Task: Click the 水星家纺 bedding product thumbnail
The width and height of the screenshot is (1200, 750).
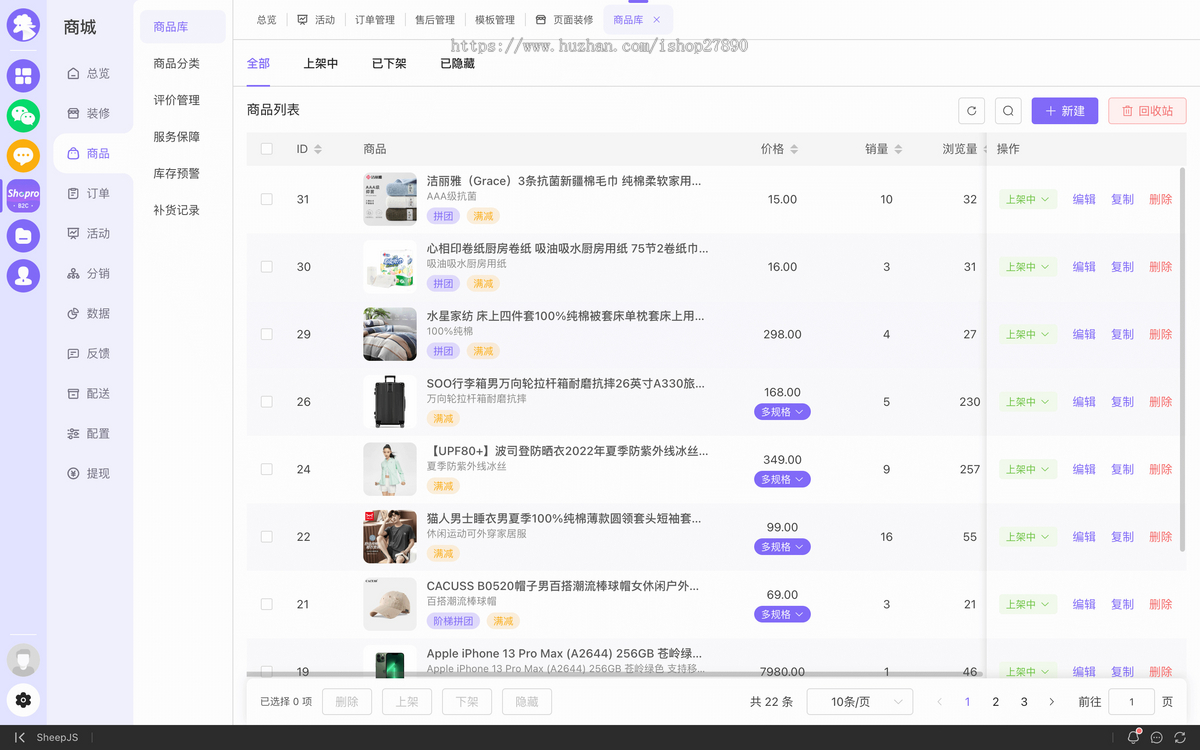Action: [x=390, y=334]
